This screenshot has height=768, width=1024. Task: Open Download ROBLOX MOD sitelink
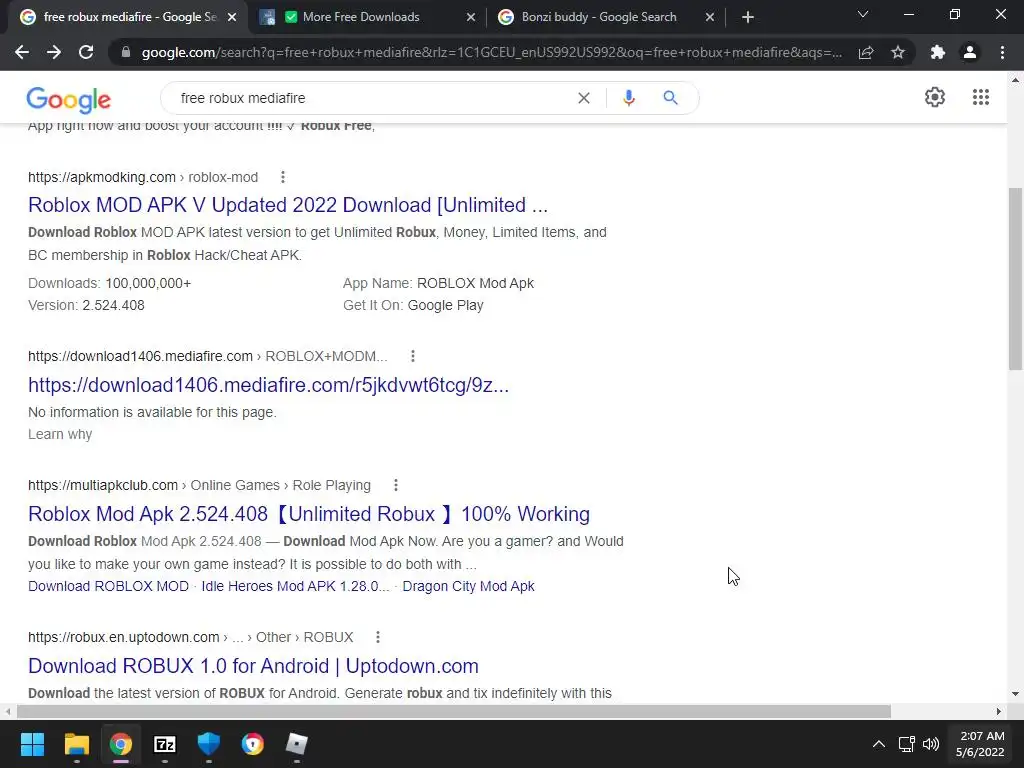[108, 586]
